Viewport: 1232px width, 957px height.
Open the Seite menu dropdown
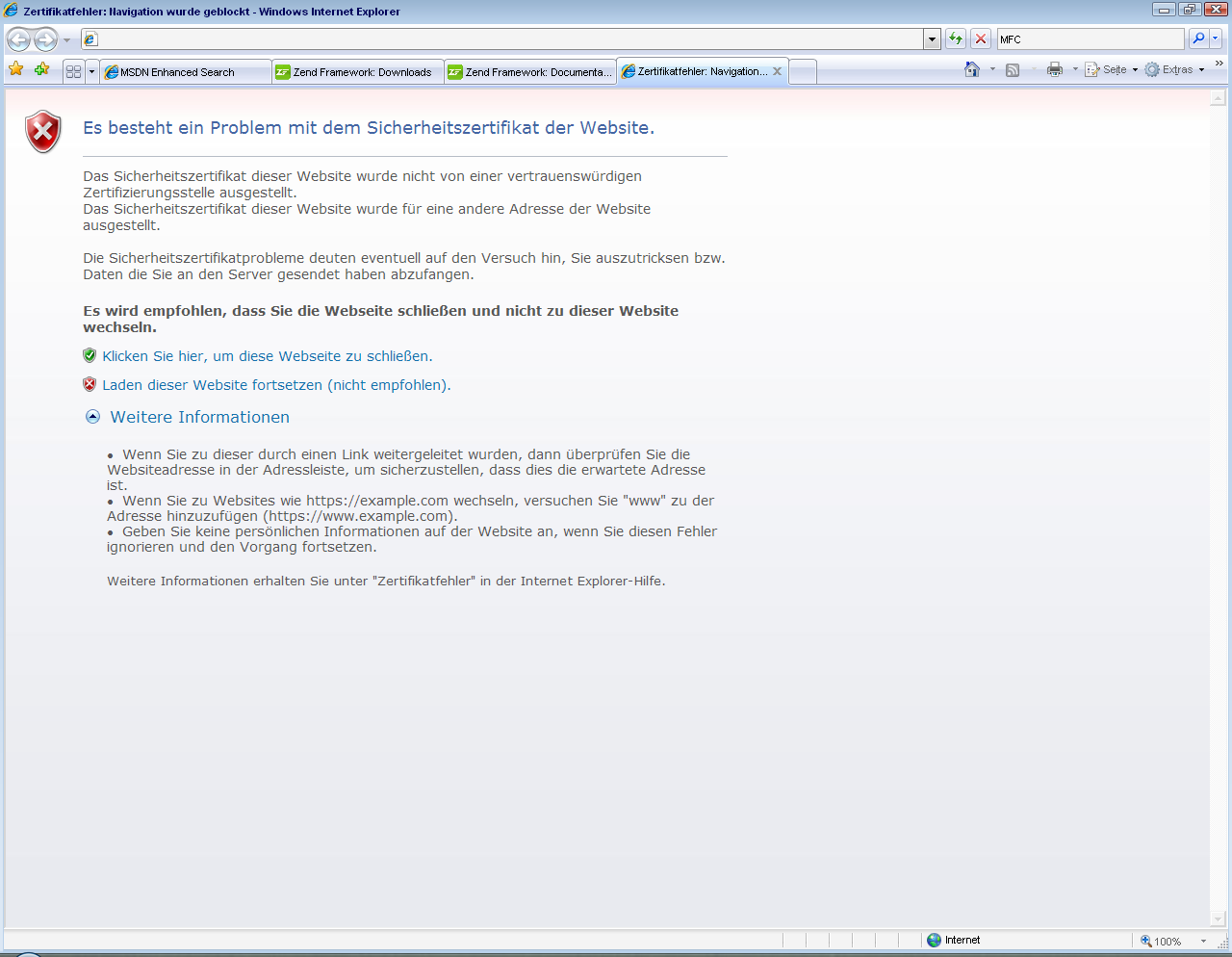[1113, 69]
